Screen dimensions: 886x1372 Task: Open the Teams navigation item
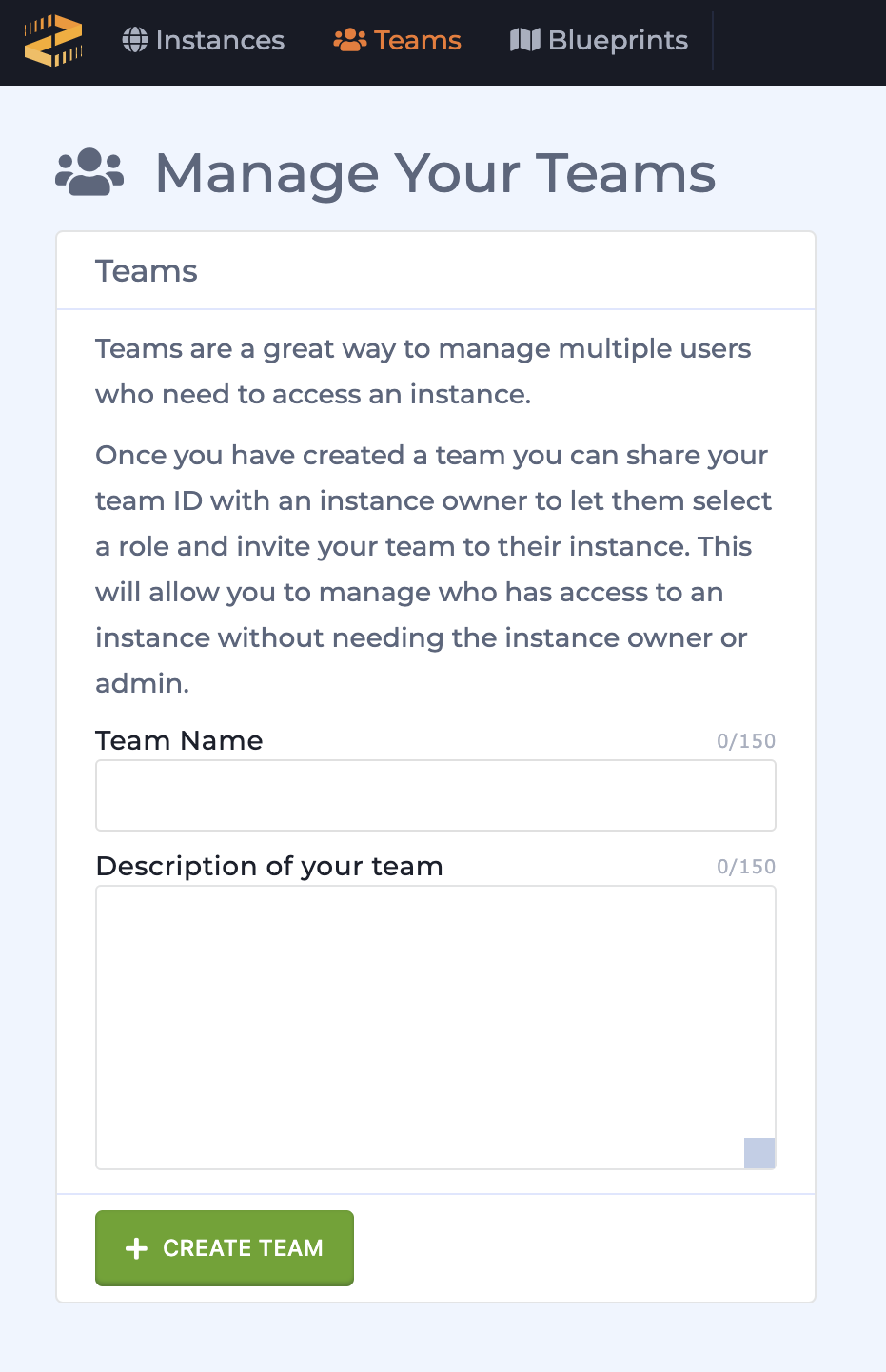tap(398, 40)
